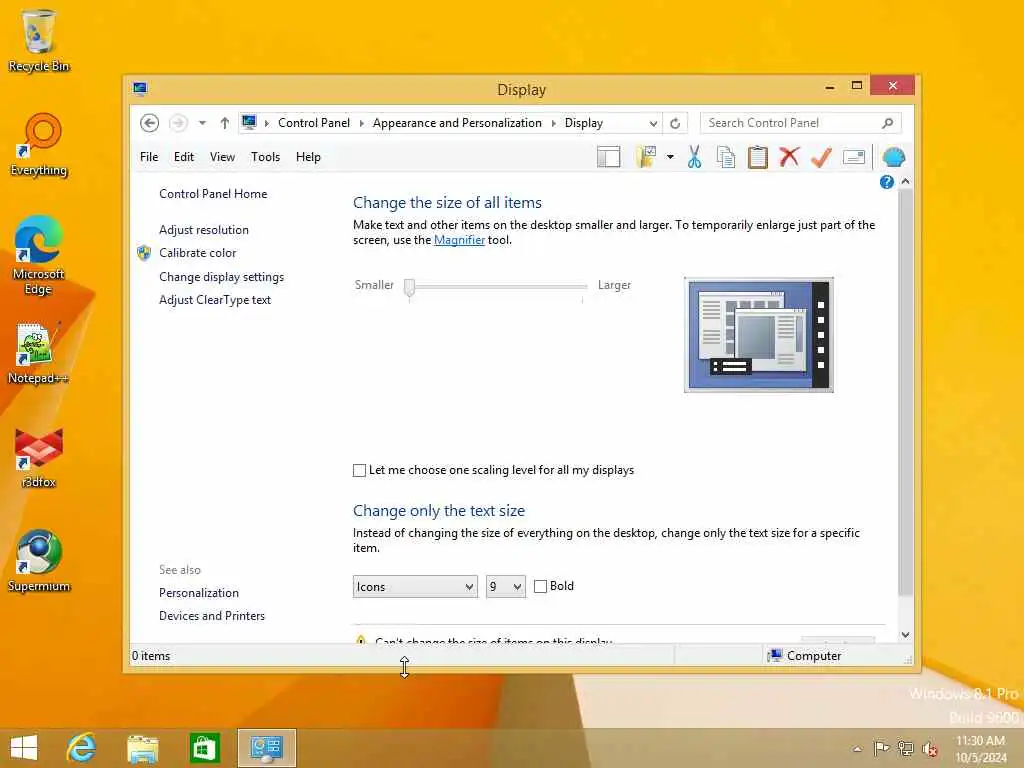Click the Refresh button in address bar
This screenshot has width=1024, height=768.
675,123
